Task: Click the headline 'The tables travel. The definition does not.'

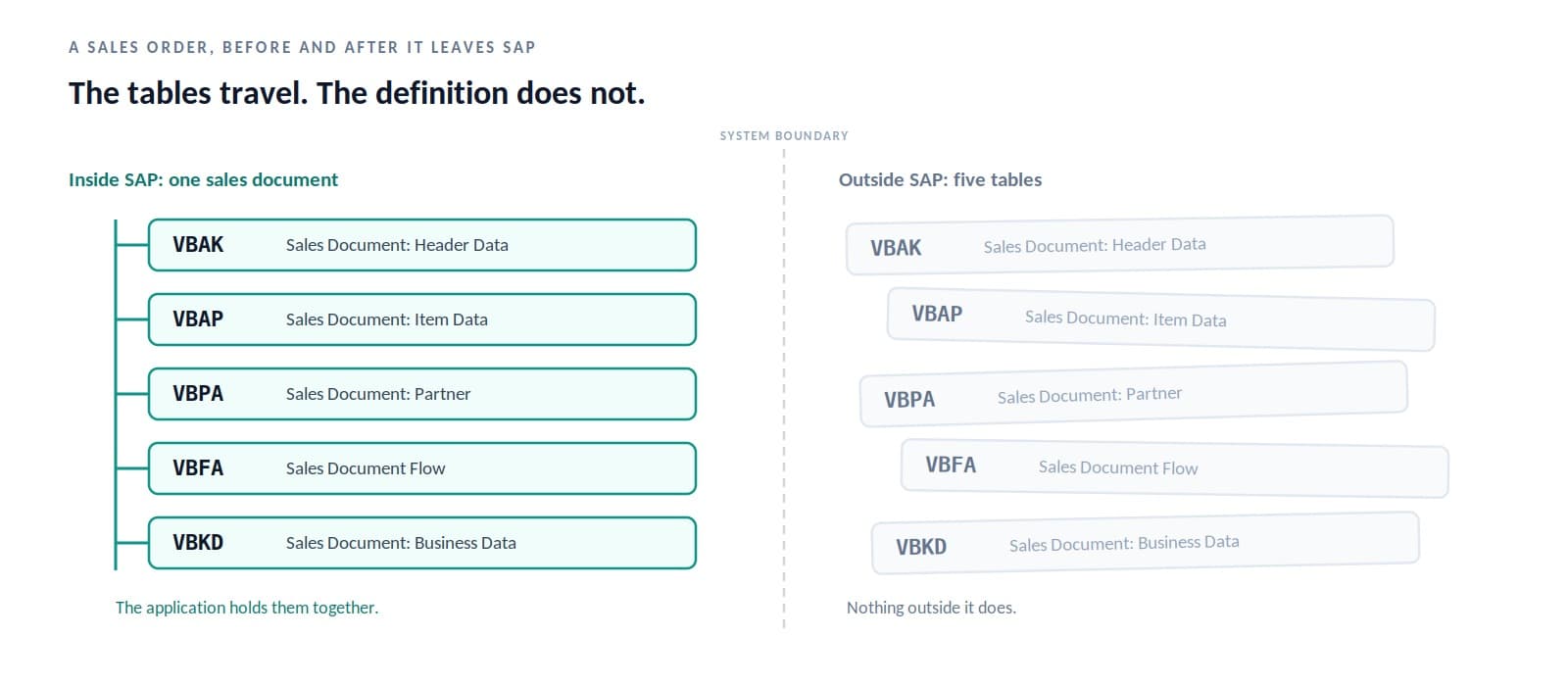Action: 357,93
